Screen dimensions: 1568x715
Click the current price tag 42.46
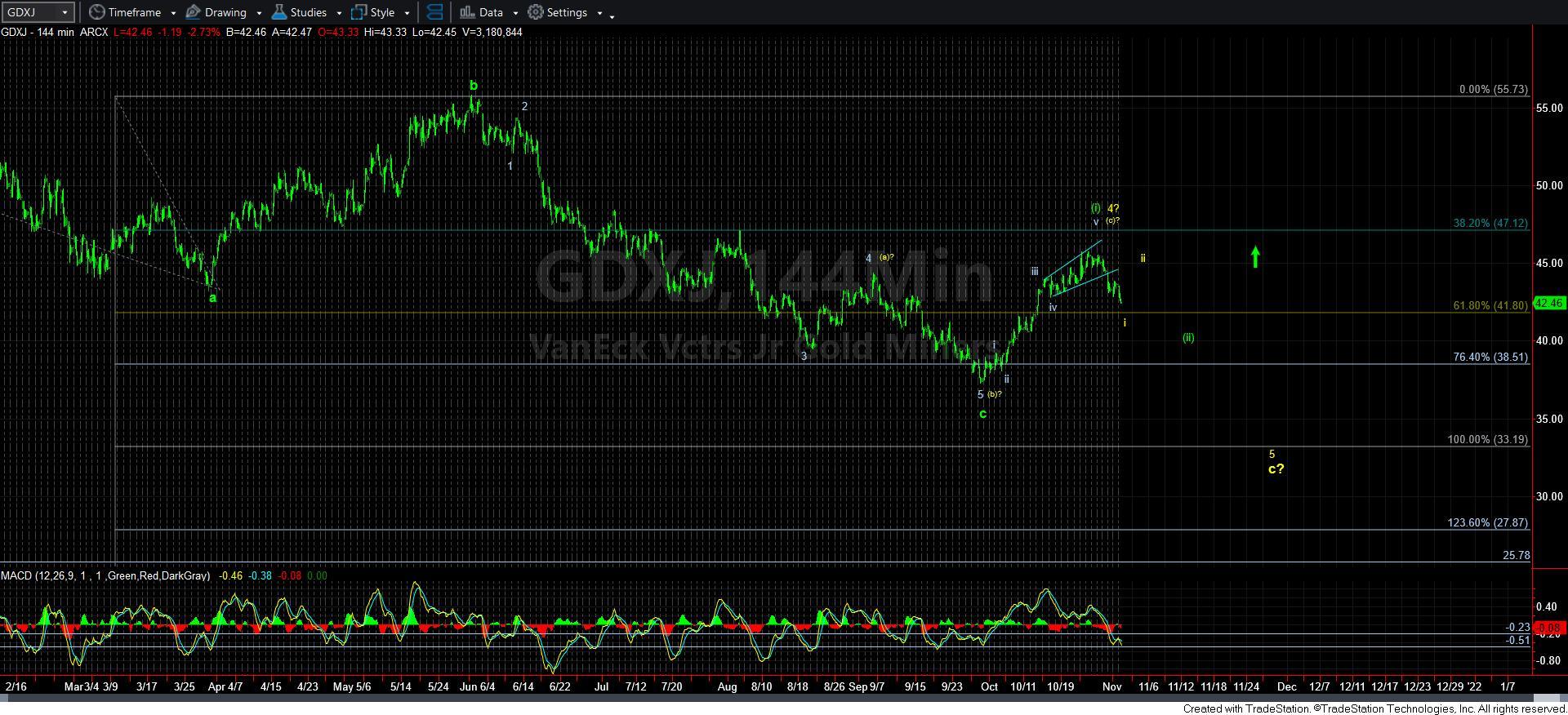(1549, 303)
